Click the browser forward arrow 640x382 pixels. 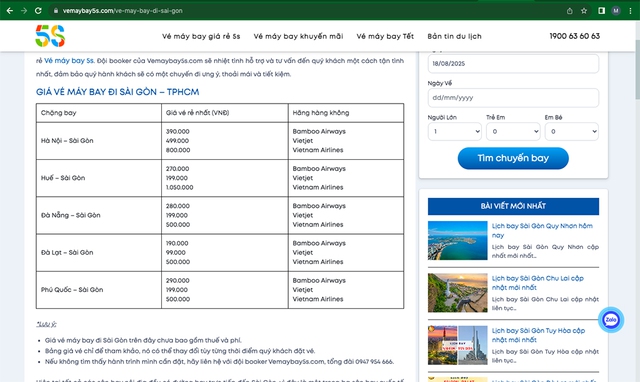click(24, 11)
